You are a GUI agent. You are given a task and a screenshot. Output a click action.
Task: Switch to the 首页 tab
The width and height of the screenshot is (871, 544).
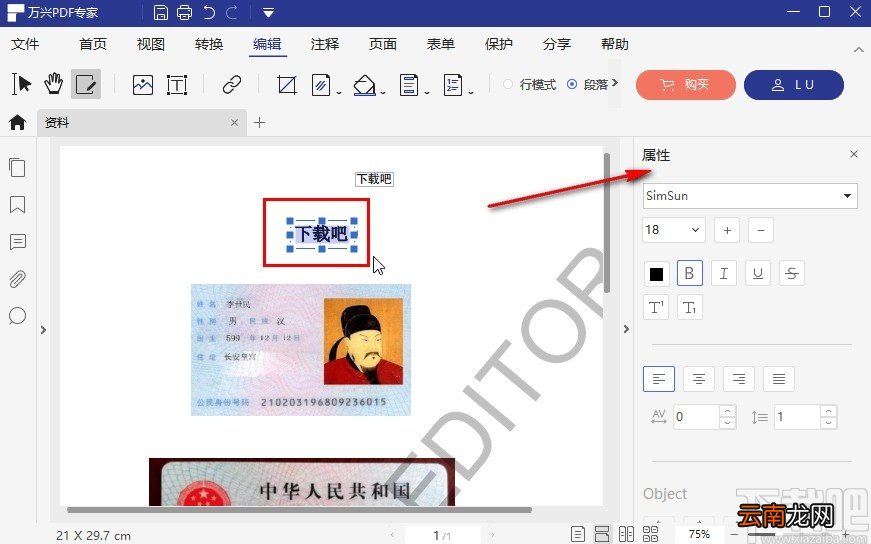click(x=93, y=44)
